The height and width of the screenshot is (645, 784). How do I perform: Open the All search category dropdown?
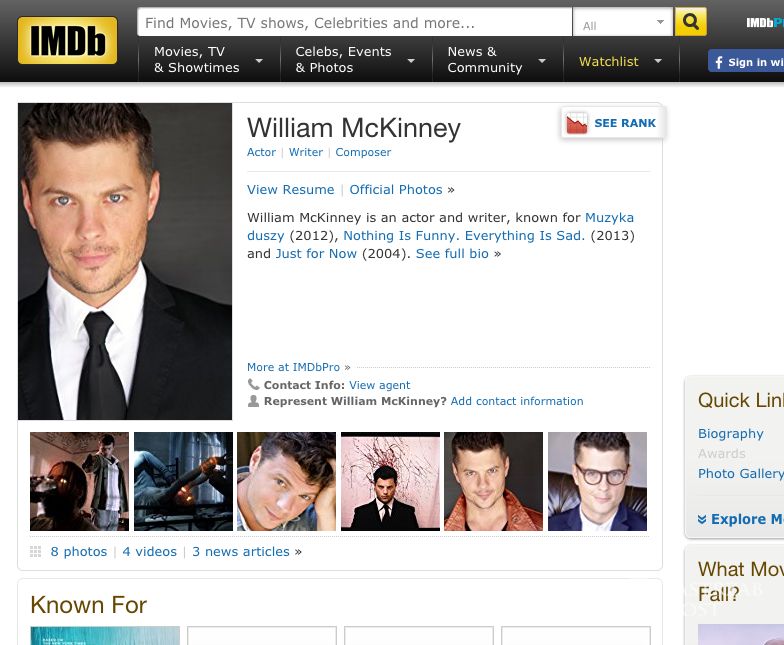[623, 23]
